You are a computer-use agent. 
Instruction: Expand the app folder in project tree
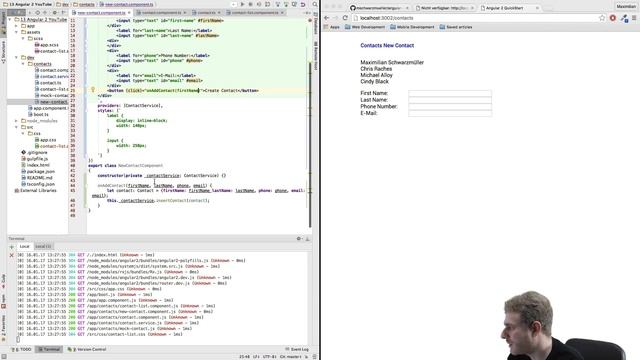pyautogui.click(x=17, y=26)
